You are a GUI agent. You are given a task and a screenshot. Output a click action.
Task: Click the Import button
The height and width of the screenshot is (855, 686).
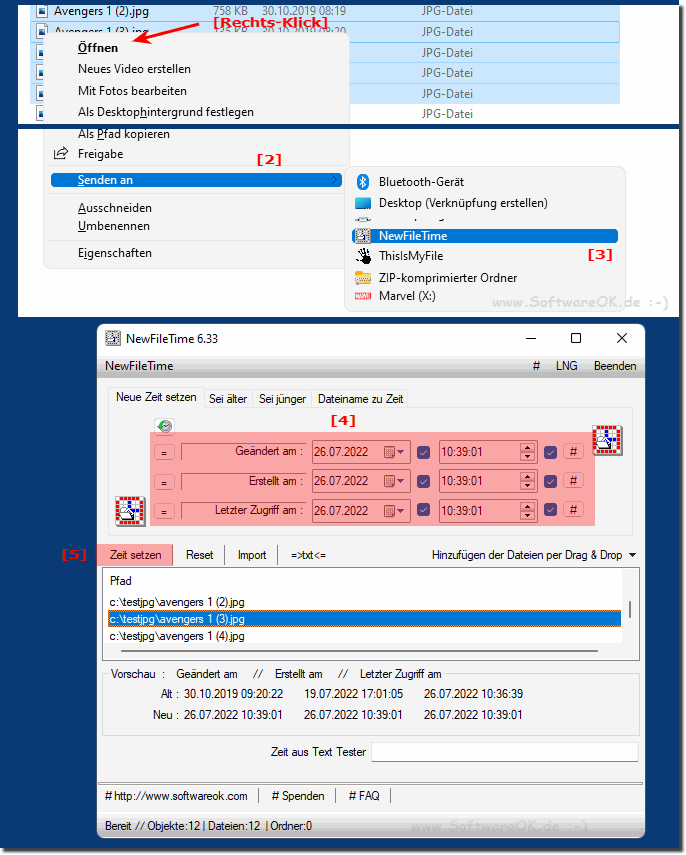252,555
